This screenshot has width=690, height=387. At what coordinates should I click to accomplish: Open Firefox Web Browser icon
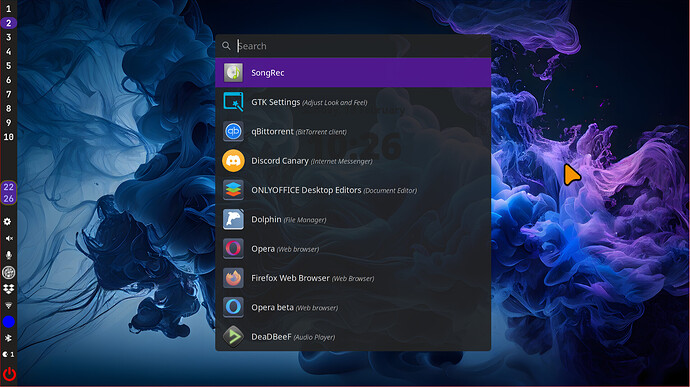coord(233,278)
